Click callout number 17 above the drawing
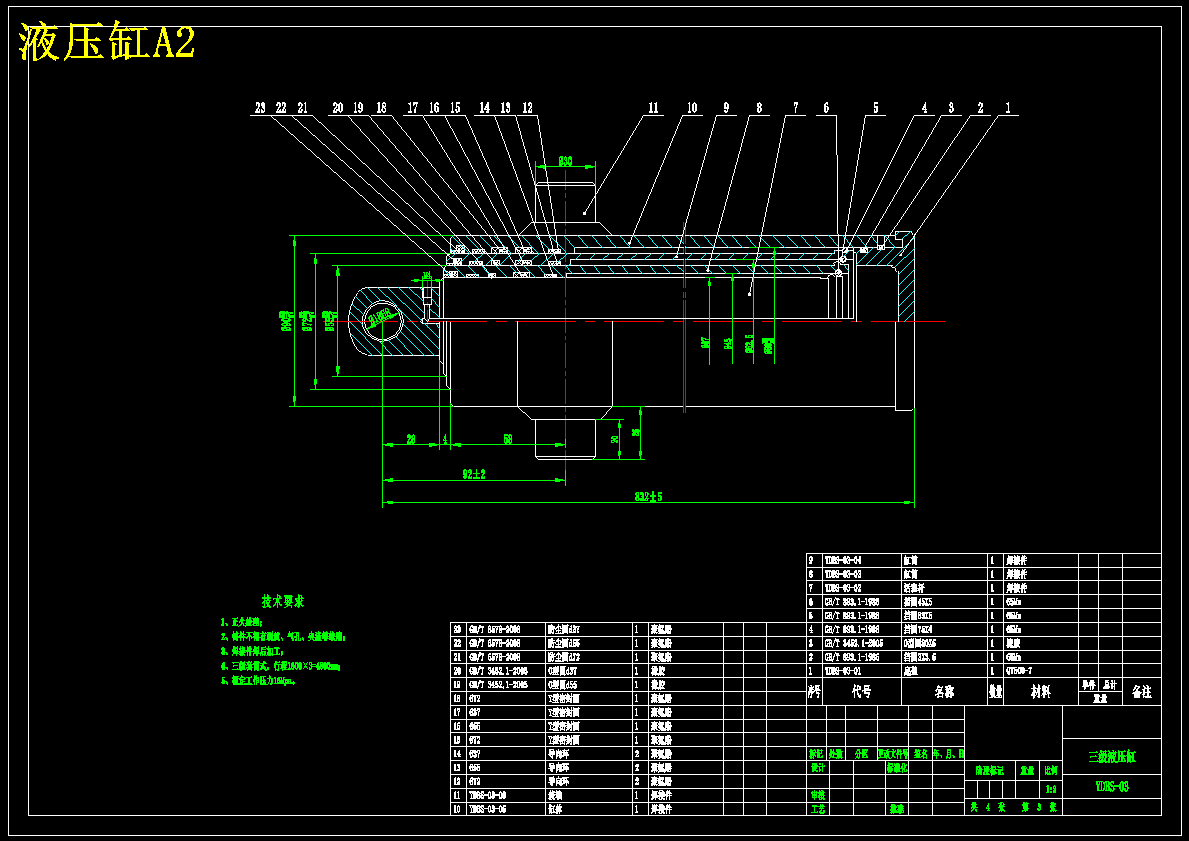This screenshot has height=841, width=1189. point(413,108)
